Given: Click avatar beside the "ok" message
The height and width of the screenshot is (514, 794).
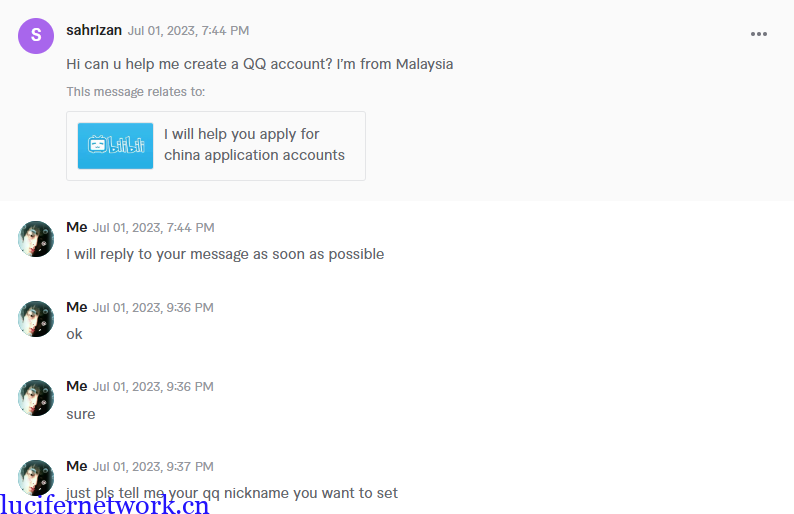Looking at the screenshot, I should pos(36,319).
